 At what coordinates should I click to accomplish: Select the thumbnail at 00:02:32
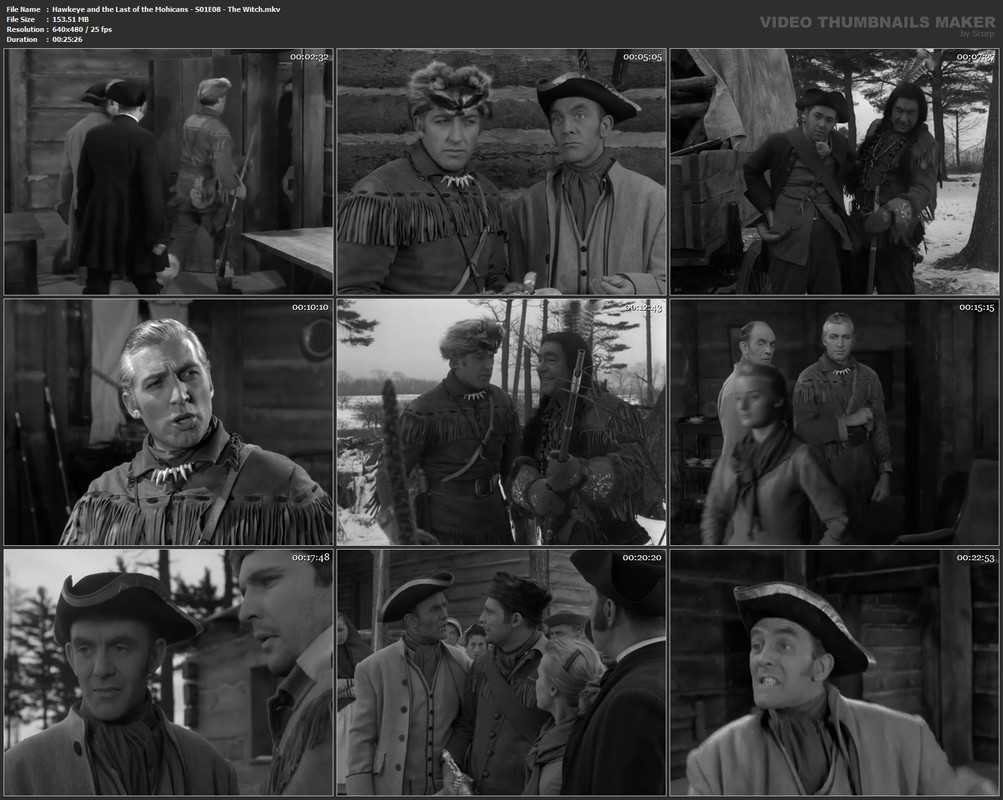tap(168, 171)
